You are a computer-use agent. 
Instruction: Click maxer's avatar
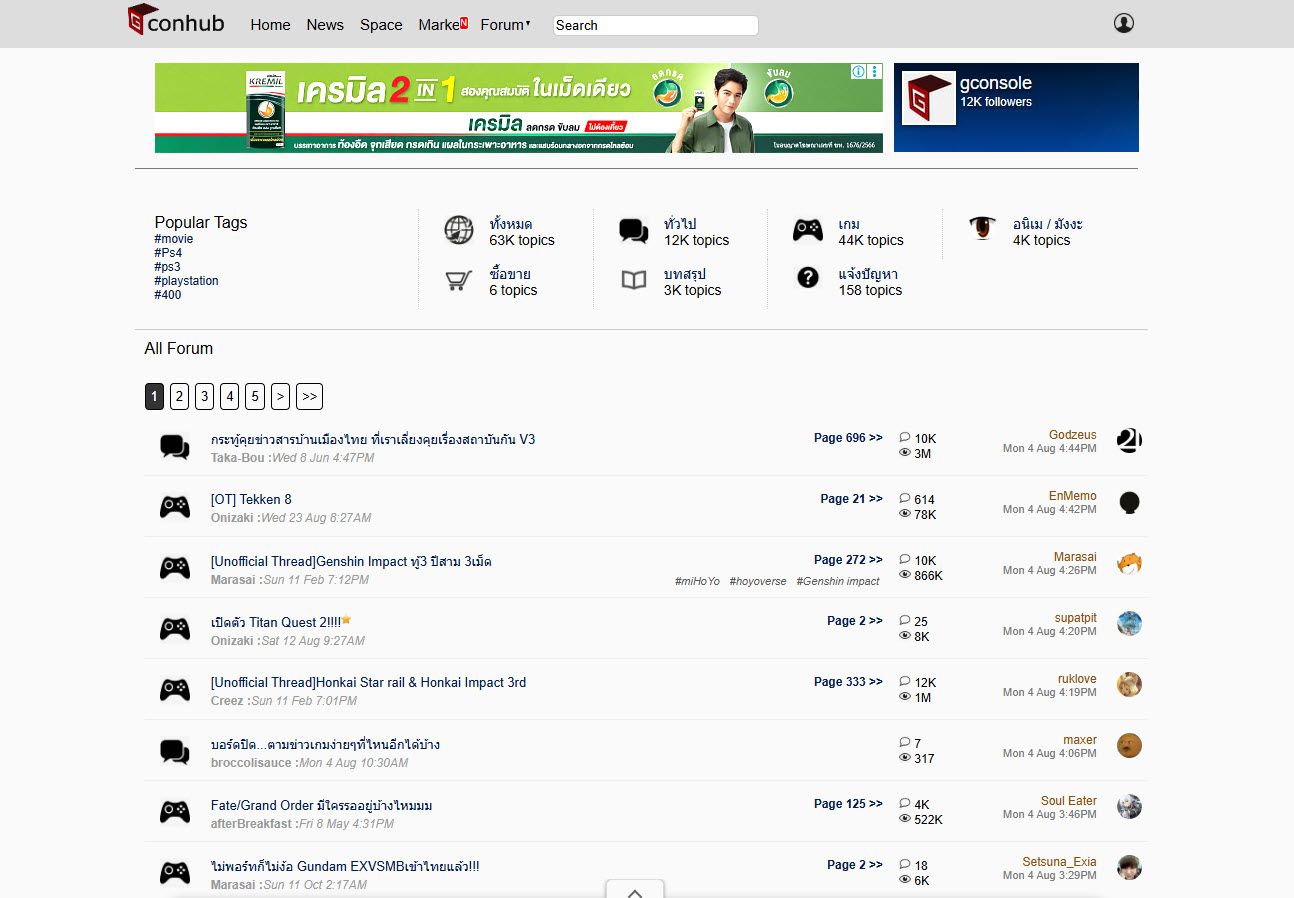click(1129, 746)
